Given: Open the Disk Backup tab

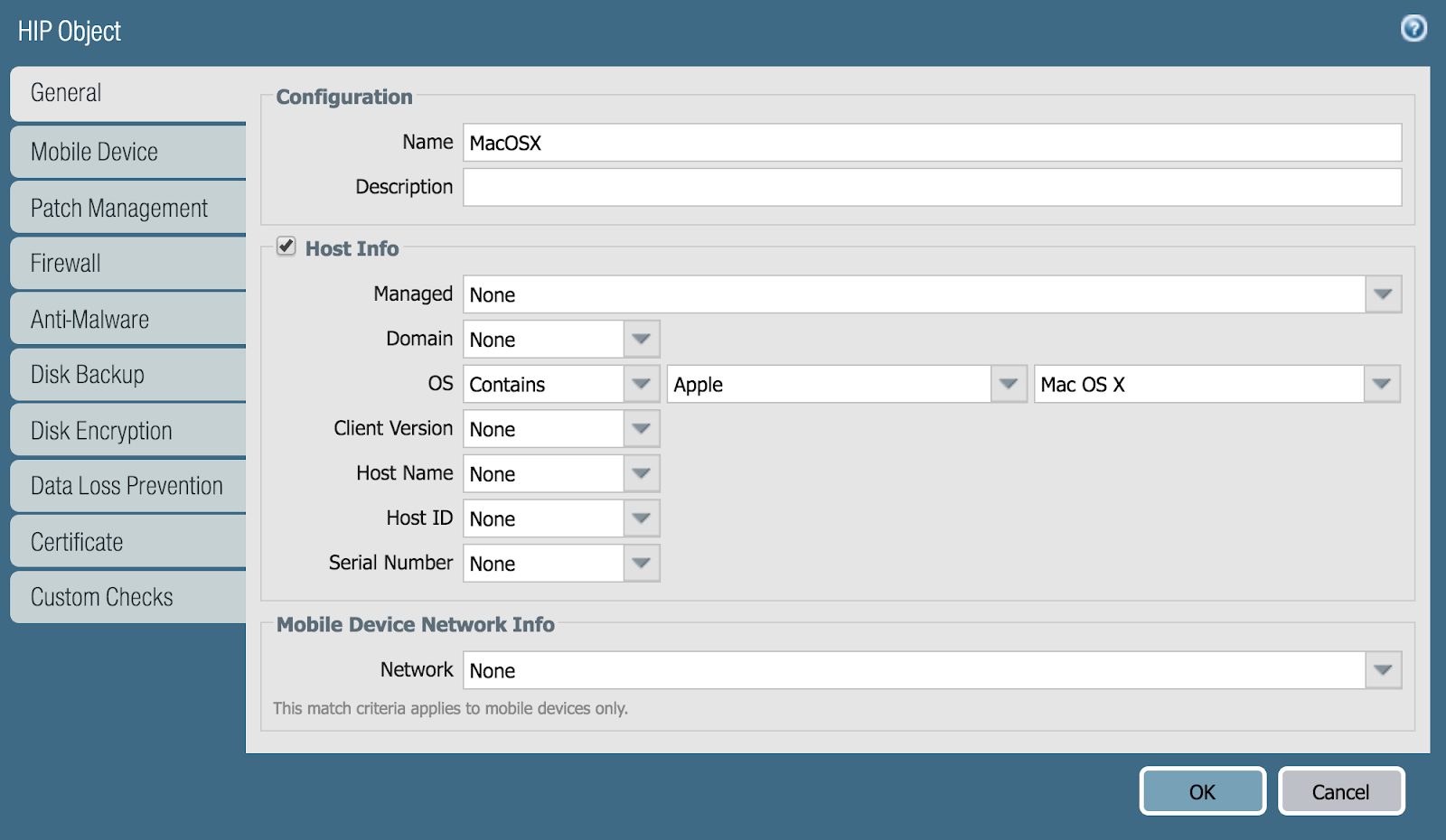Looking at the screenshot, I should coord(128,375).
